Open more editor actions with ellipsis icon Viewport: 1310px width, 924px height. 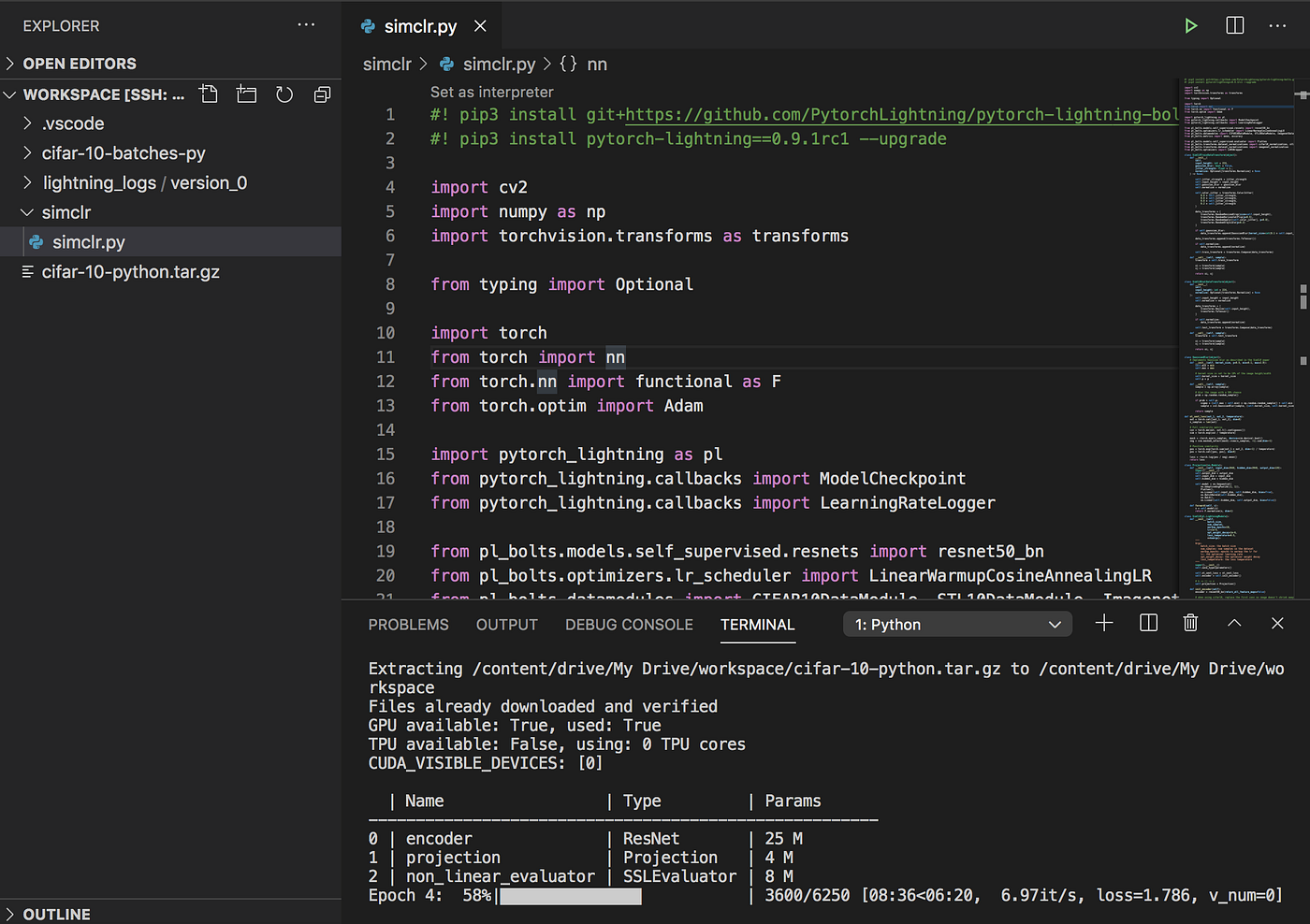[x=1276, y=25]
